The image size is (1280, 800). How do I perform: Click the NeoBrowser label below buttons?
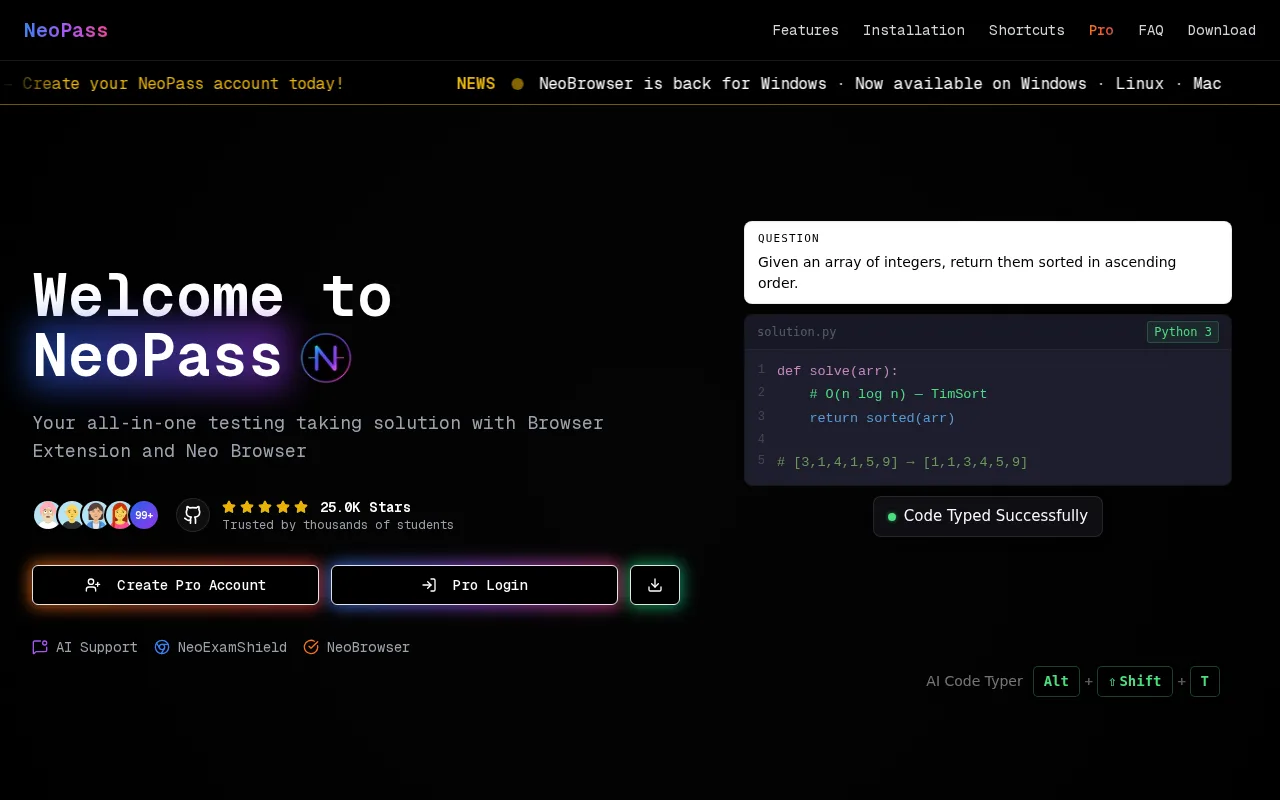368,647
